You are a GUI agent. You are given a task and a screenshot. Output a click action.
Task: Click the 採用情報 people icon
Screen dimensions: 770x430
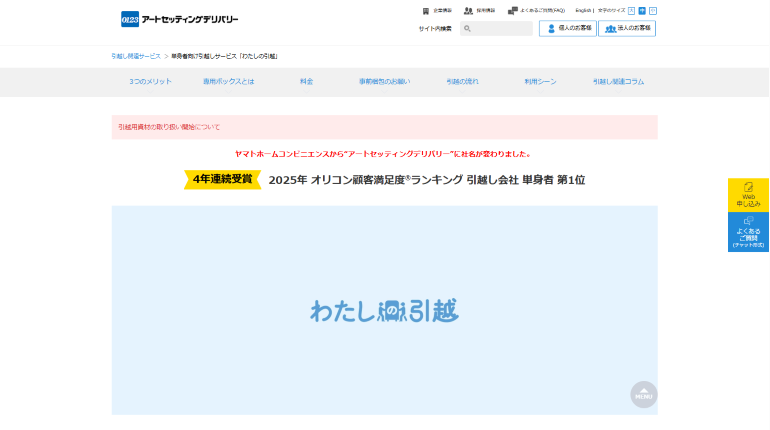pos(468,11)
